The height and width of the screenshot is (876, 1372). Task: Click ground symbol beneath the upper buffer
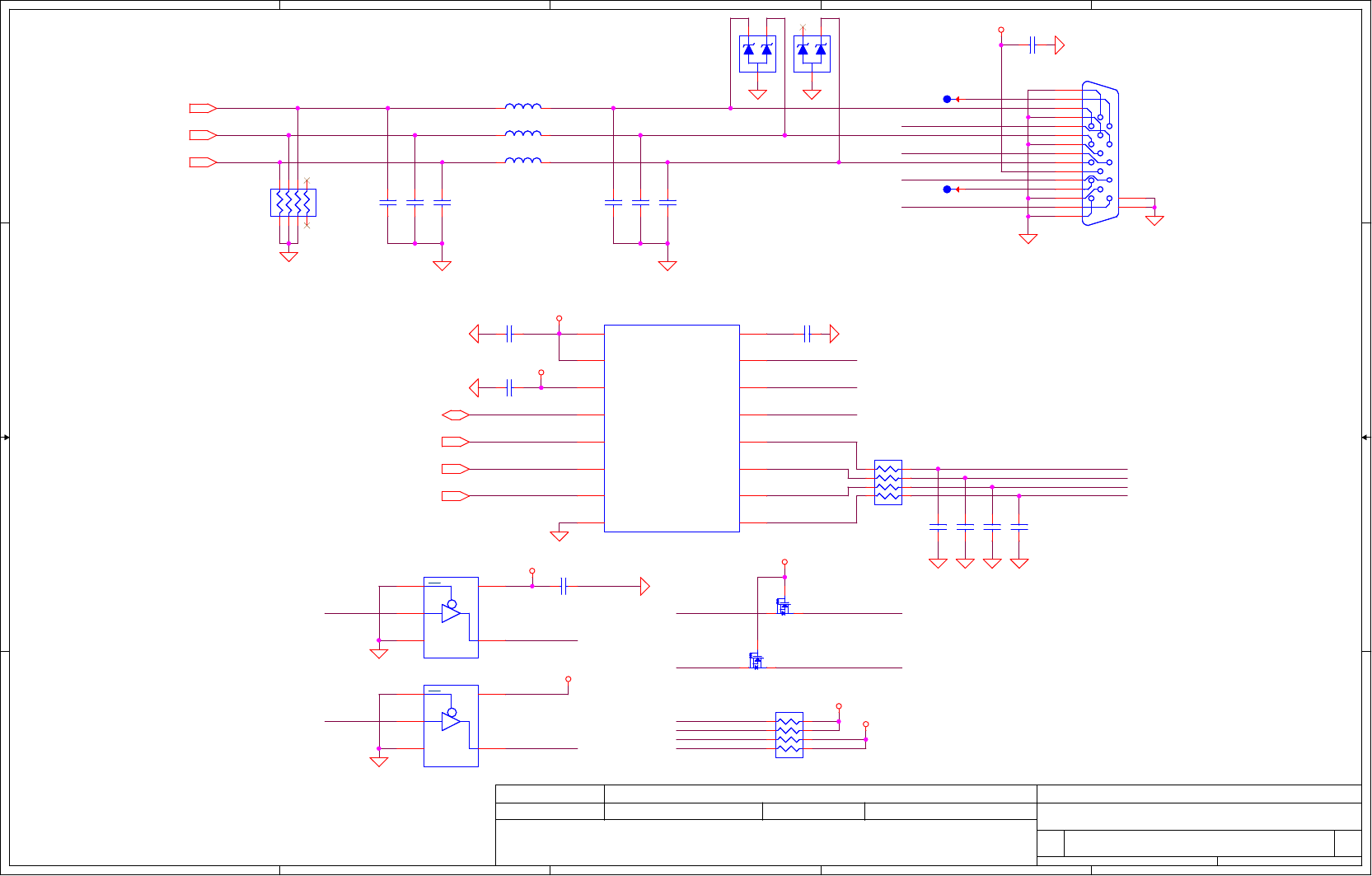[x=378, y=653]
